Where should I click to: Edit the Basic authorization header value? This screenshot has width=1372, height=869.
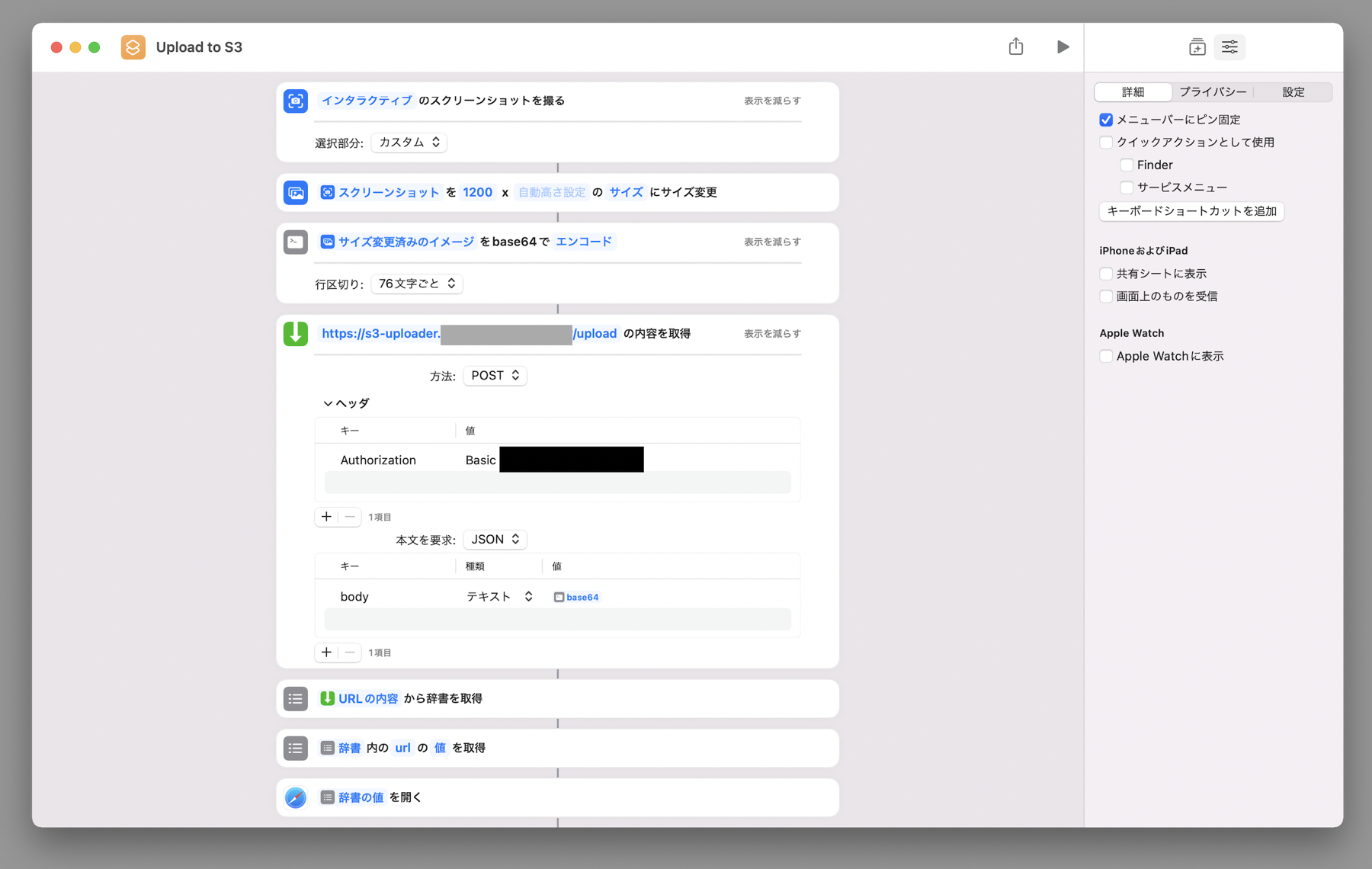point(554,460)
